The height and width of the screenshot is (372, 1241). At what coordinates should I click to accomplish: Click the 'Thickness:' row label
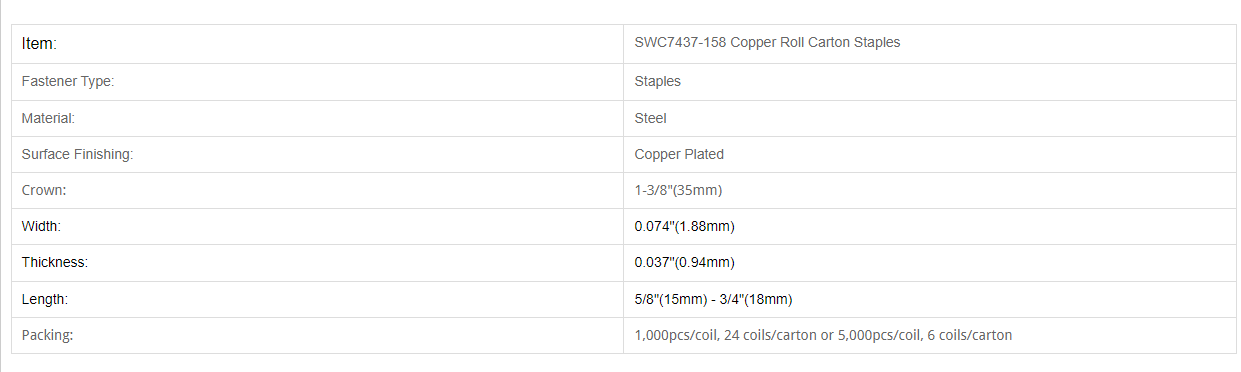[55, 263]
